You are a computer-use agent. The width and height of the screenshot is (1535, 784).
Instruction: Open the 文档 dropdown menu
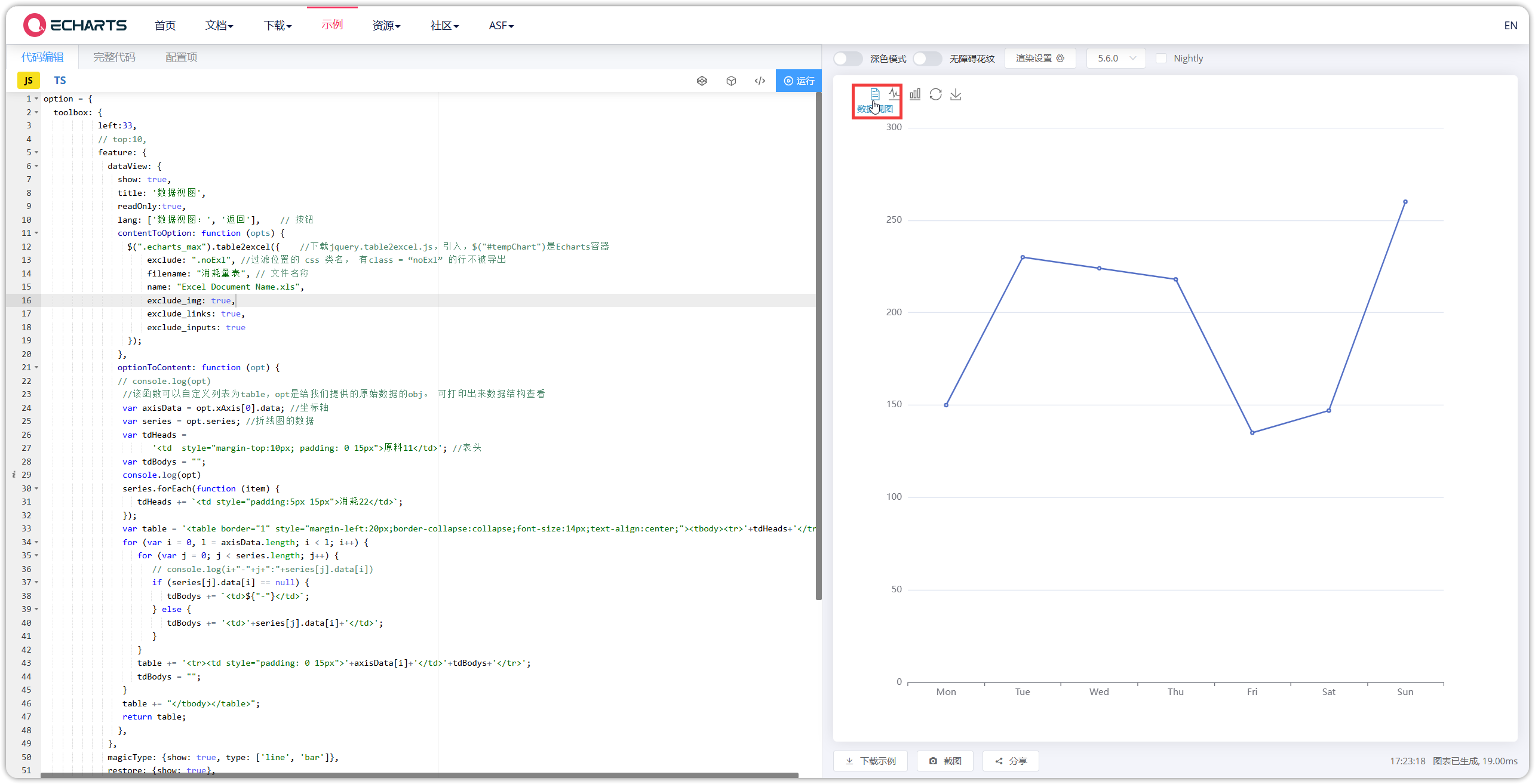(219, 25)
